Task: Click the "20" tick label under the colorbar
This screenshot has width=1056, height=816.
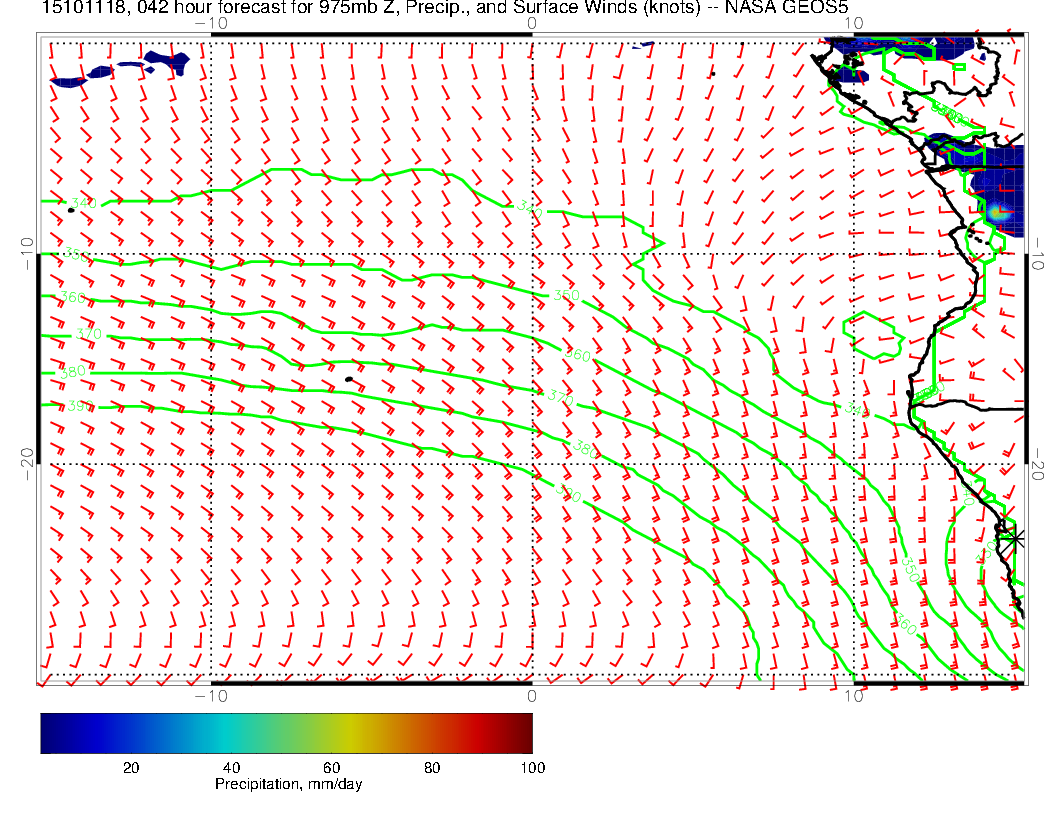Action: tap(131, 768)
